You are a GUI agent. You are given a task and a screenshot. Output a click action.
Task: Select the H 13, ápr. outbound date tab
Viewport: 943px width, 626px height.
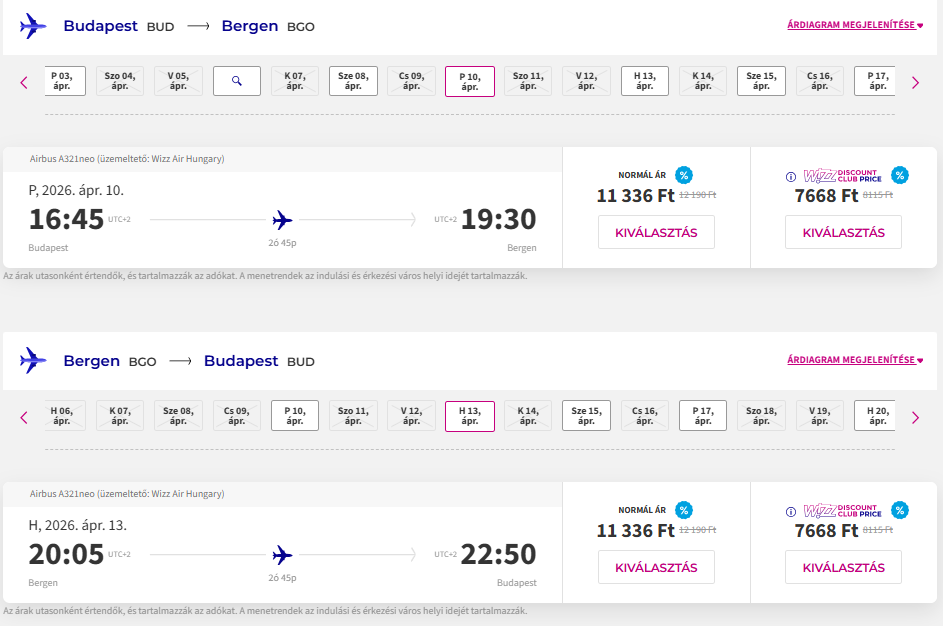(x=644, y=81)
